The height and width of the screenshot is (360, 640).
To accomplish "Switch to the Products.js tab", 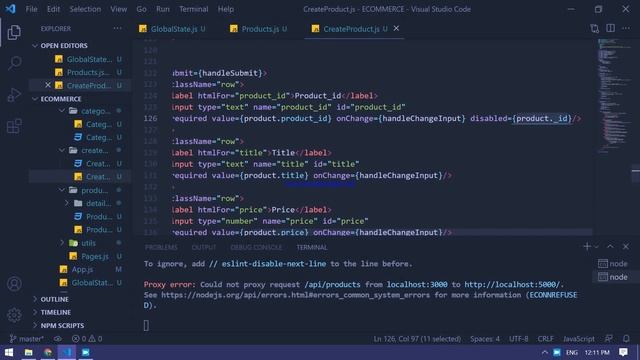I will [x=260, y=29].
